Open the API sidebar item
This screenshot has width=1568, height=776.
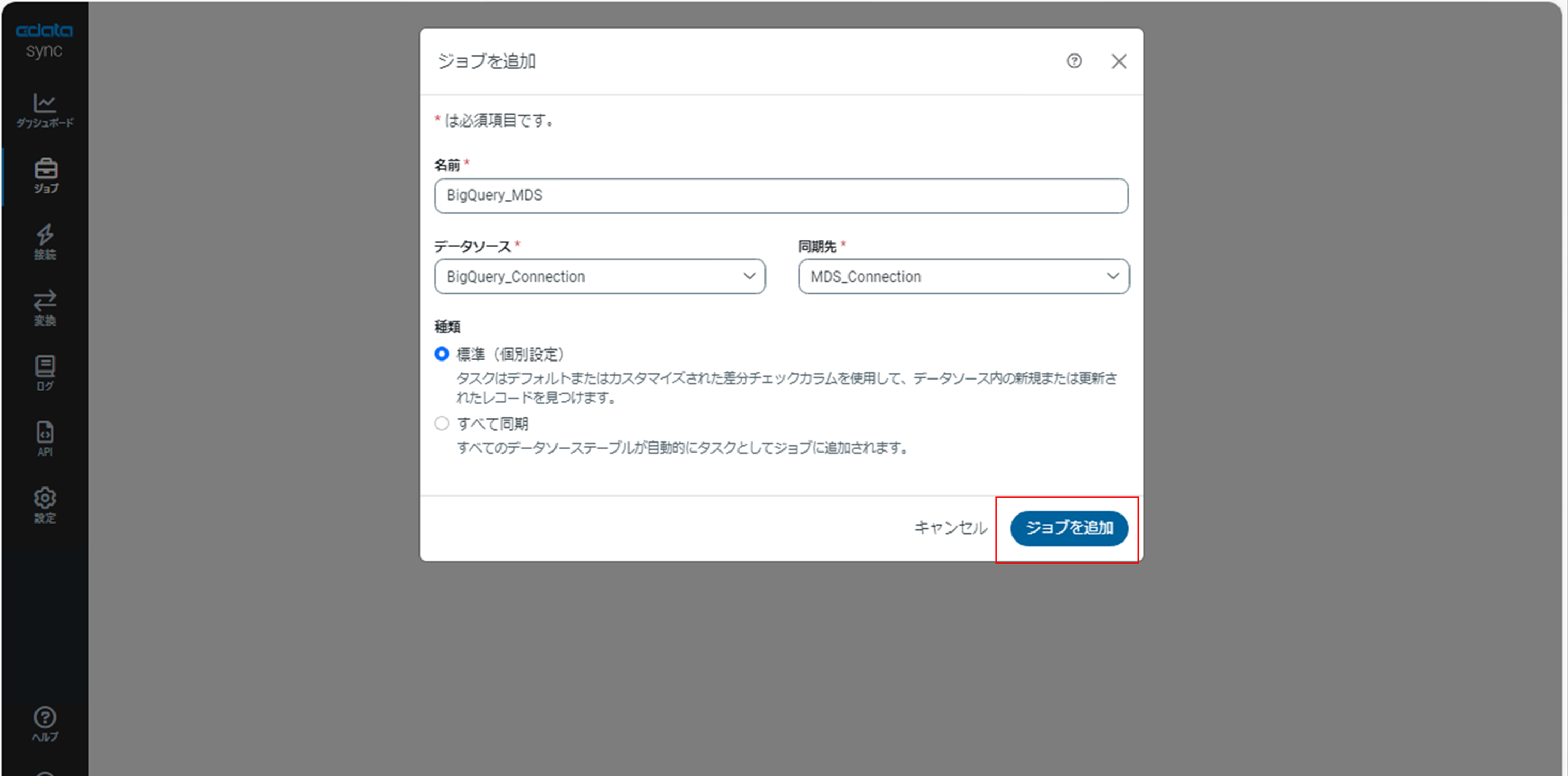pyautogui.click(x=45, y=440)
